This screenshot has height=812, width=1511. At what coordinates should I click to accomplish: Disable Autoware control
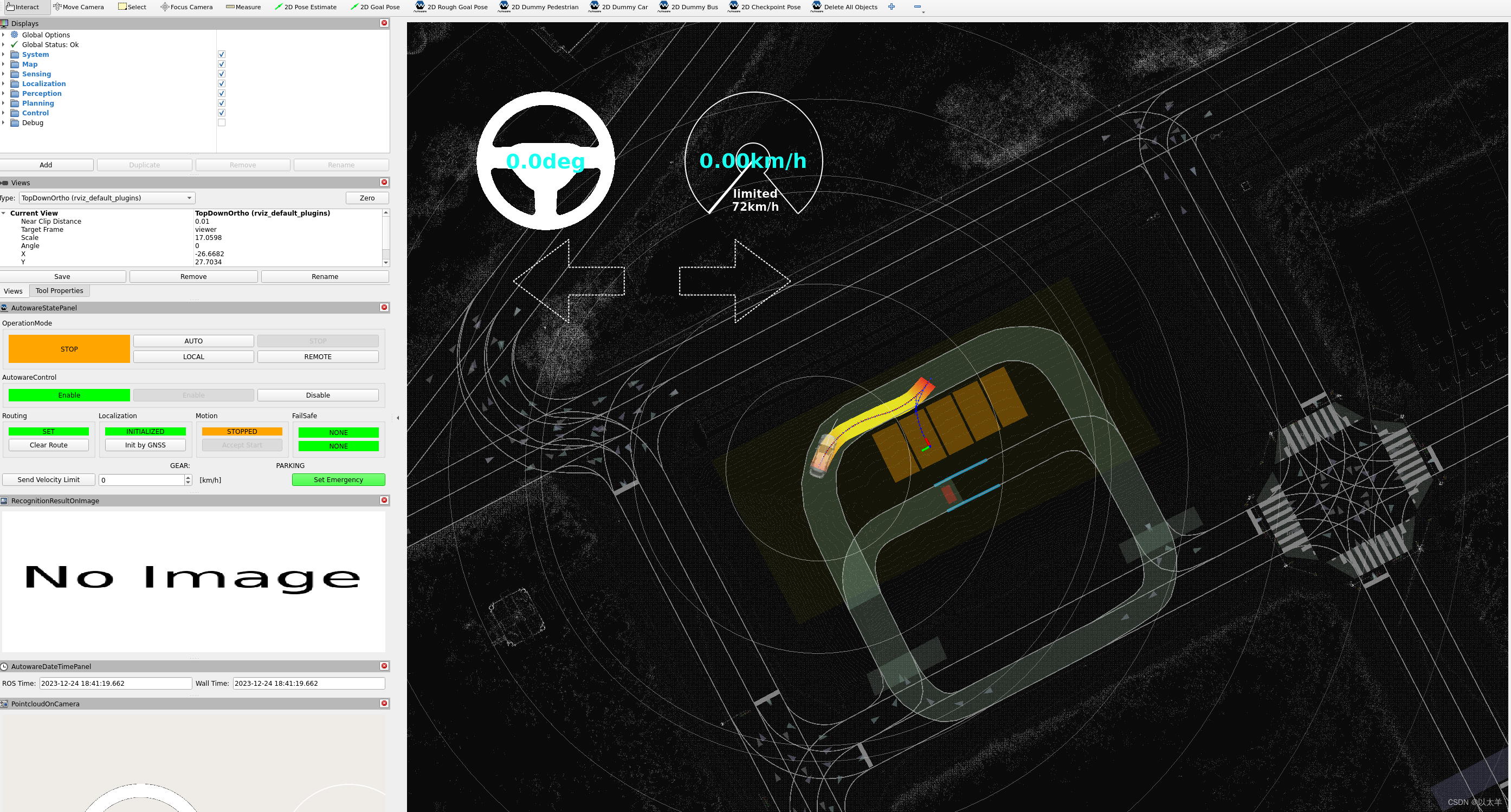318,395
